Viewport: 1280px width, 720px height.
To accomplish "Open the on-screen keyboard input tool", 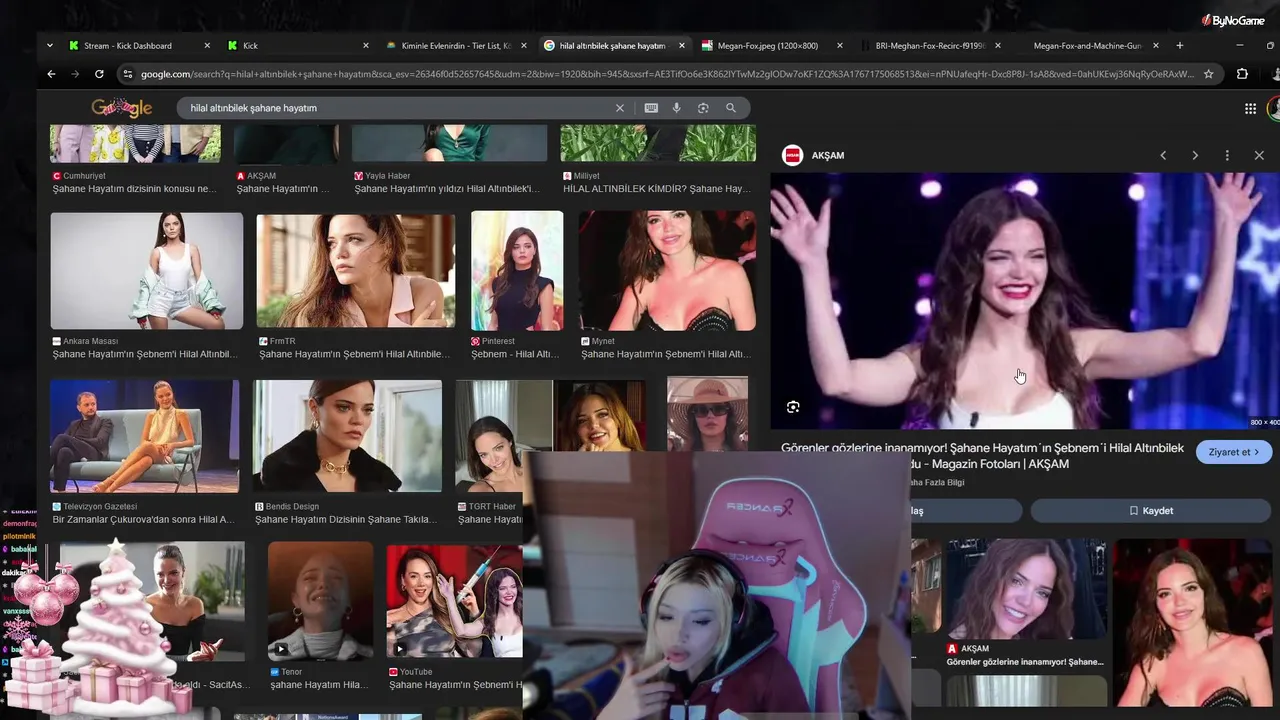I will click(x=651, y=108).
